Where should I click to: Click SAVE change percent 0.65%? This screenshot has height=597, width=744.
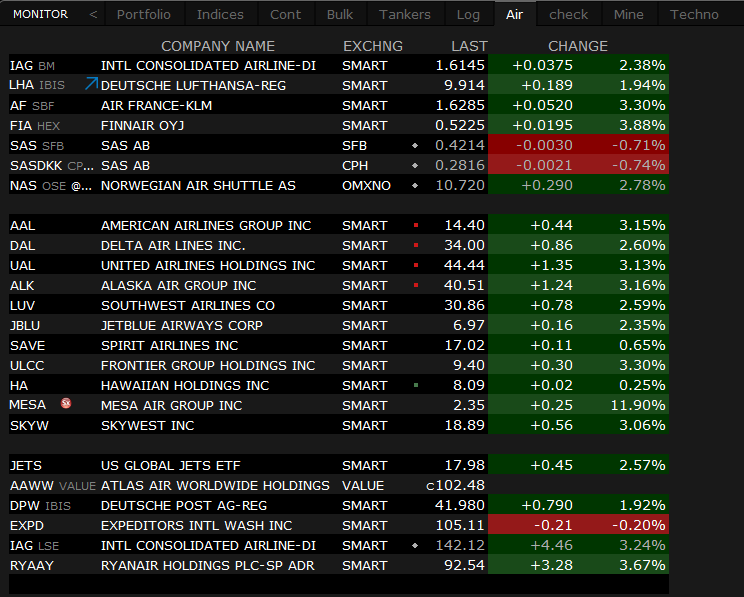(642, 345)
